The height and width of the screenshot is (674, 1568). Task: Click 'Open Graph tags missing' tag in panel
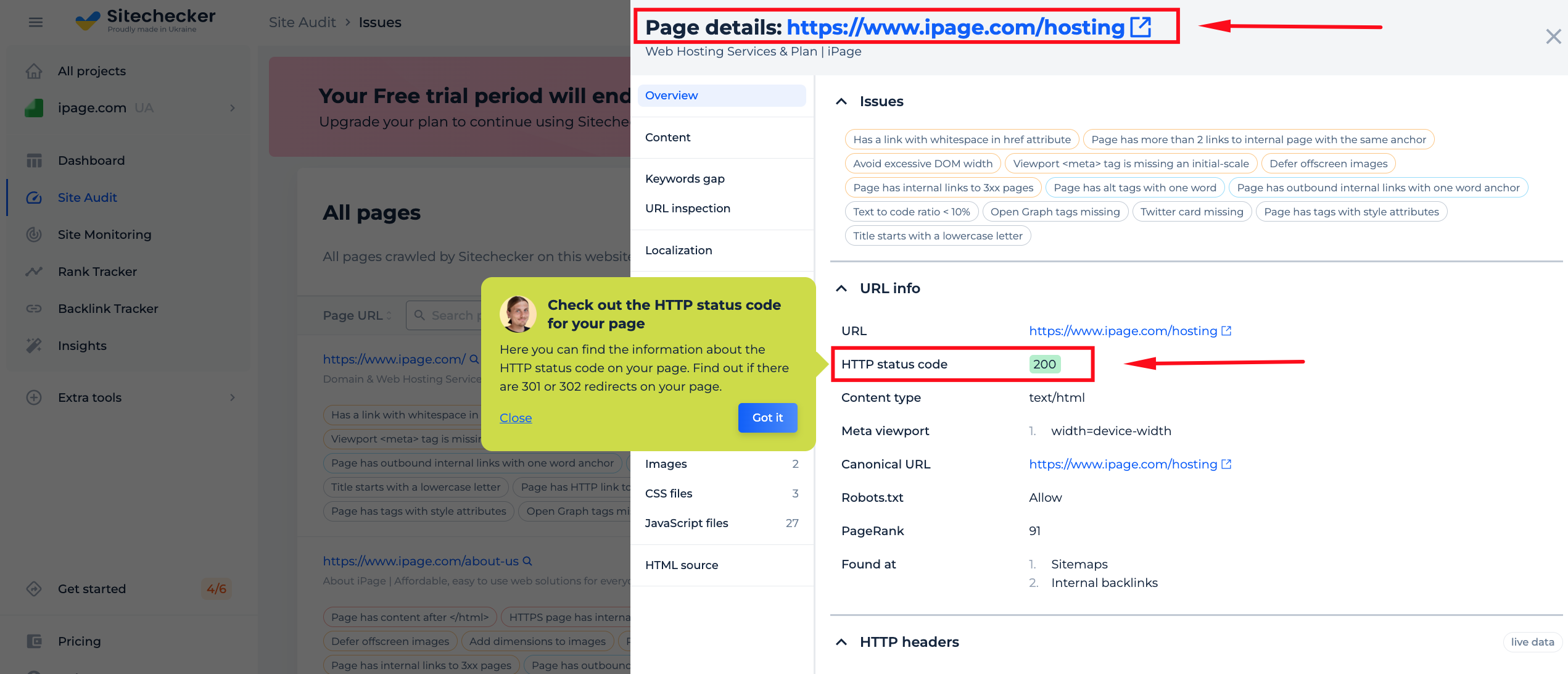click(x=1055, y=212)
